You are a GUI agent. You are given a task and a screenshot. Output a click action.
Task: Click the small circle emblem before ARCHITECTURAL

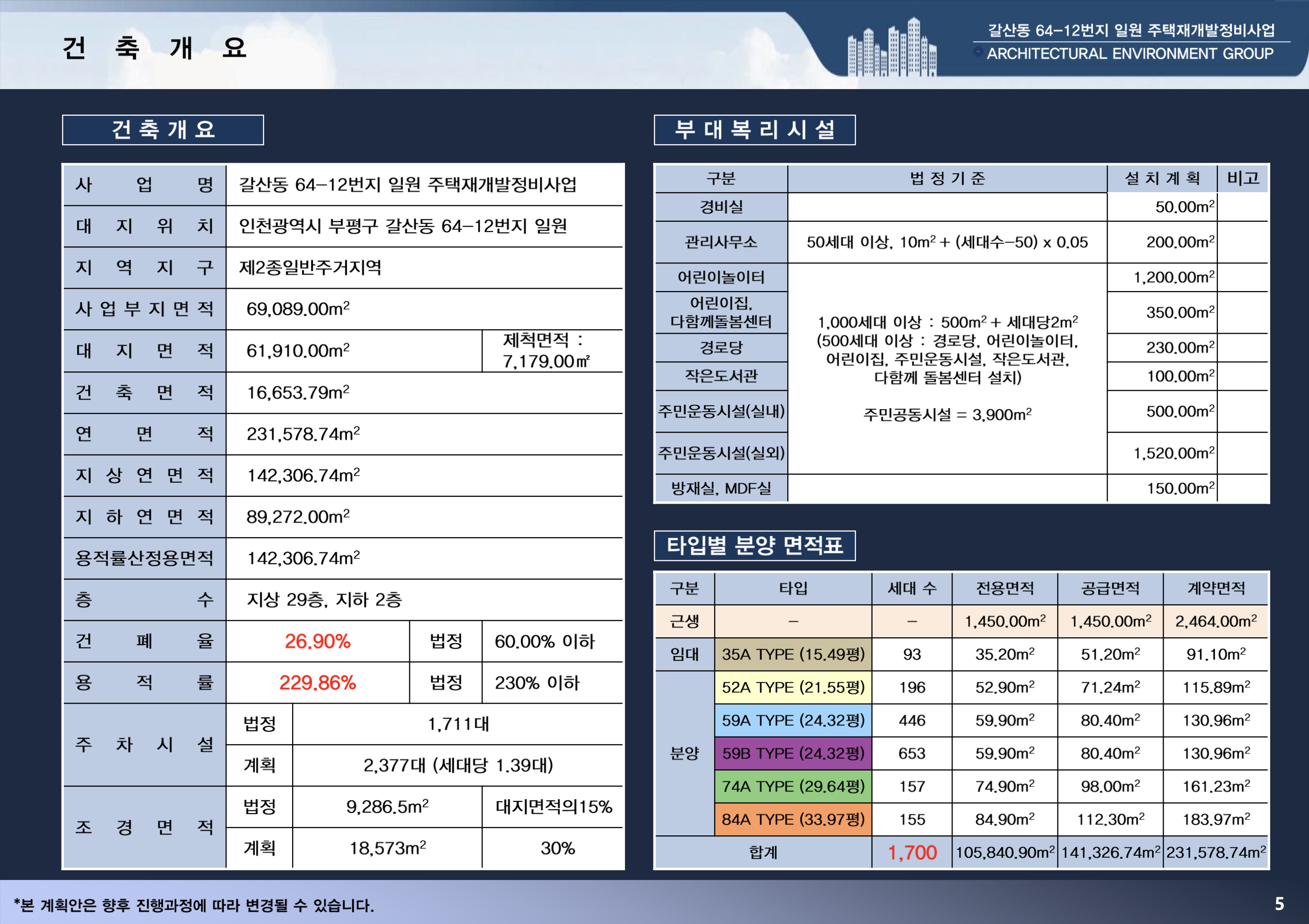[978, 52]
